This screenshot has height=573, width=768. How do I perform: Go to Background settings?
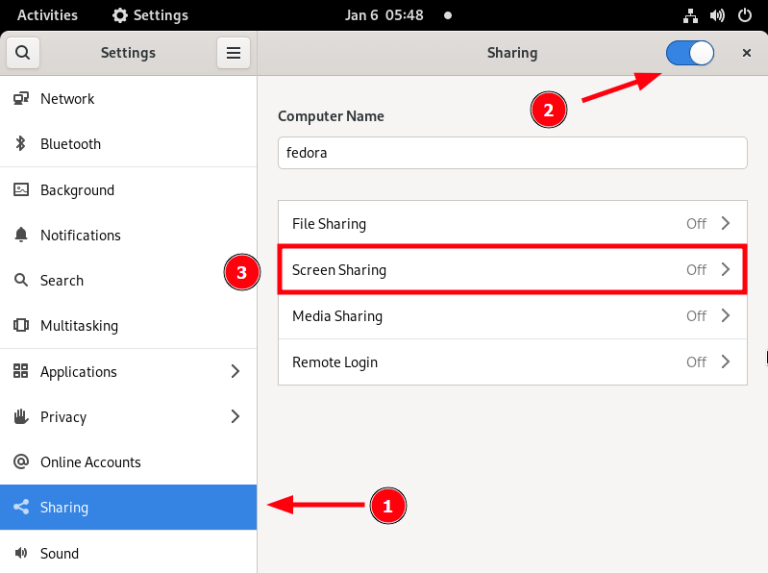(x=128, y=190)
